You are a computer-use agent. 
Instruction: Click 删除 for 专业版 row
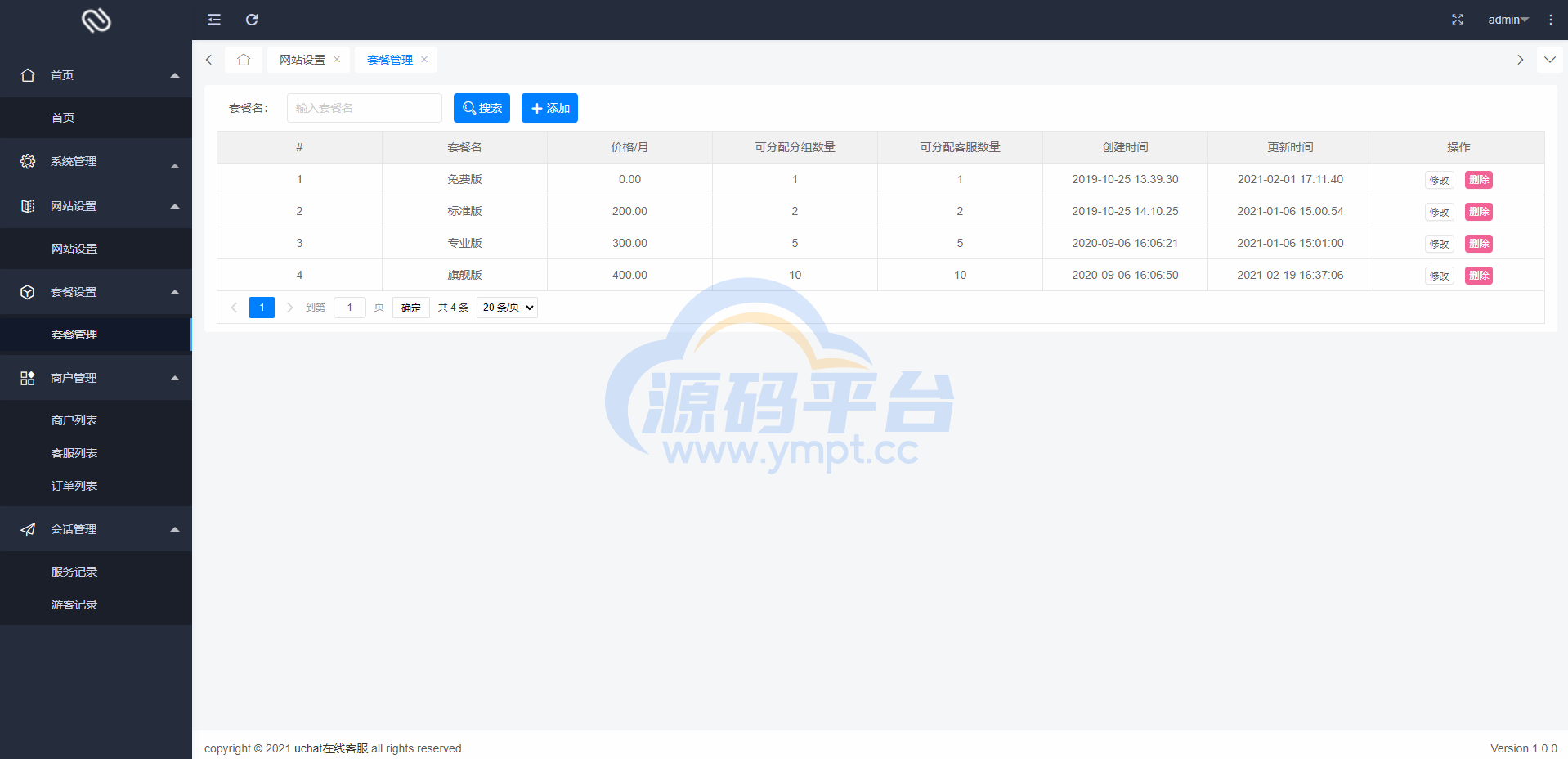1478,244
